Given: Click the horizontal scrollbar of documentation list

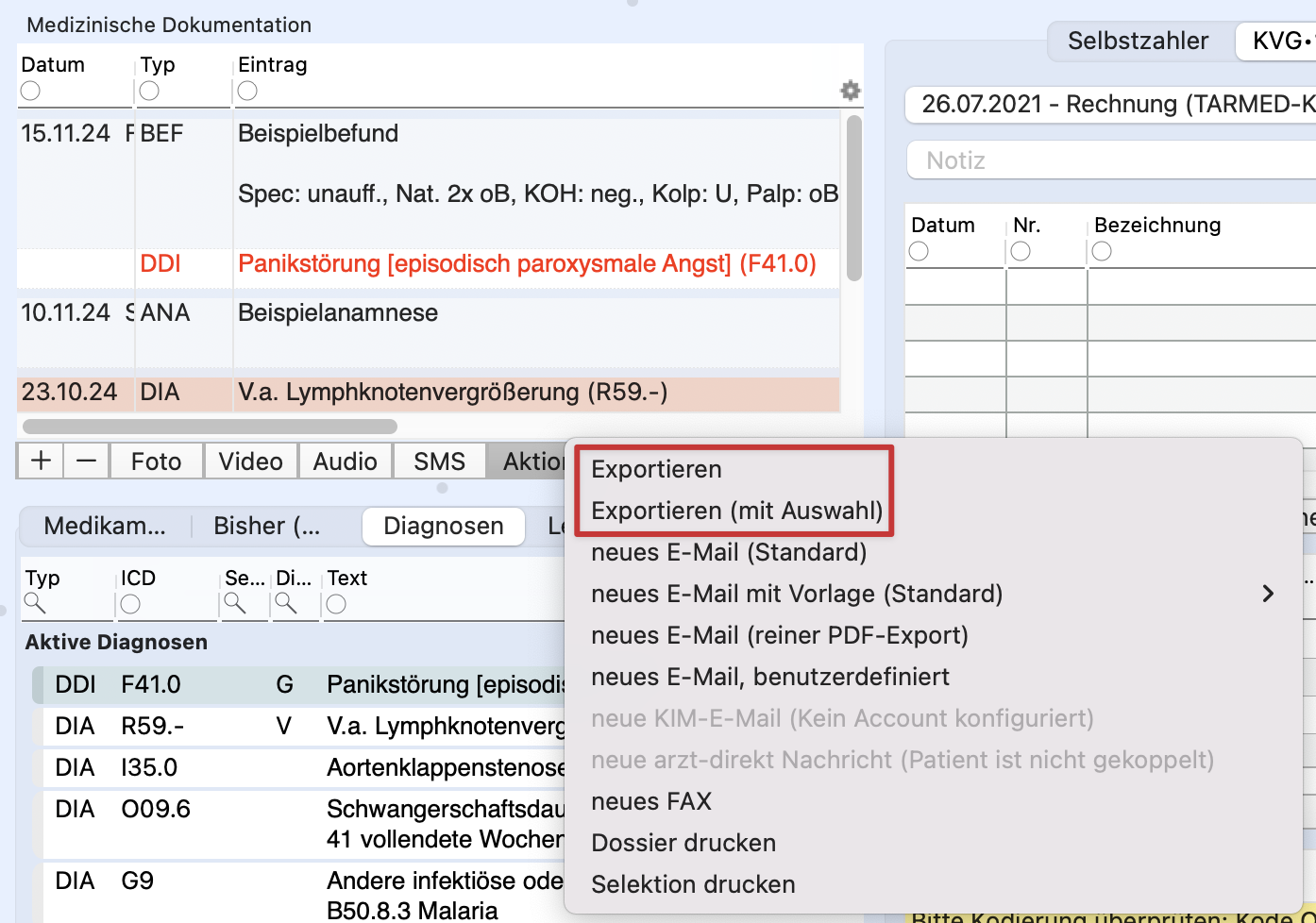Looking at the screenshot, I should (x=210, y=426).
